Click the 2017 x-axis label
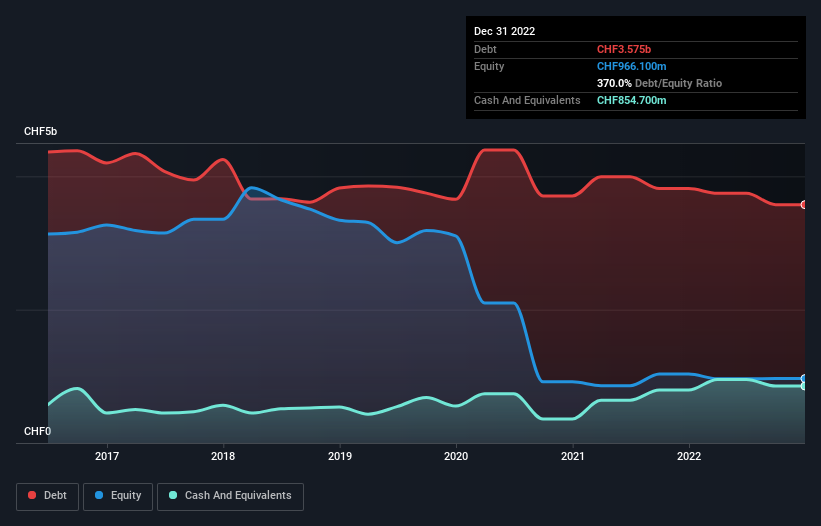This screenshot has width=821, height=526. [107, 456]
